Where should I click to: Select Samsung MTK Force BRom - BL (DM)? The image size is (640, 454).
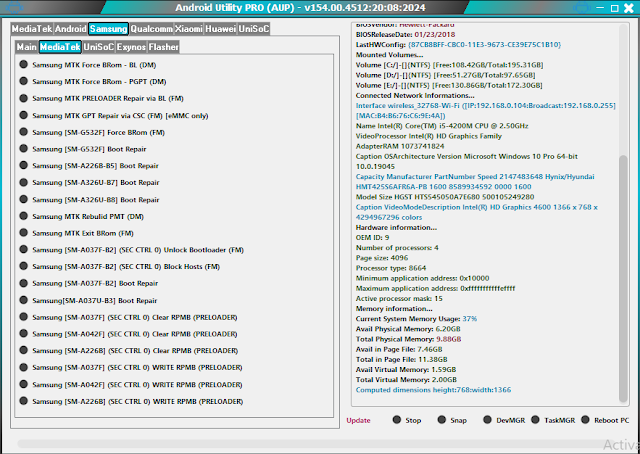coord(88,65)
